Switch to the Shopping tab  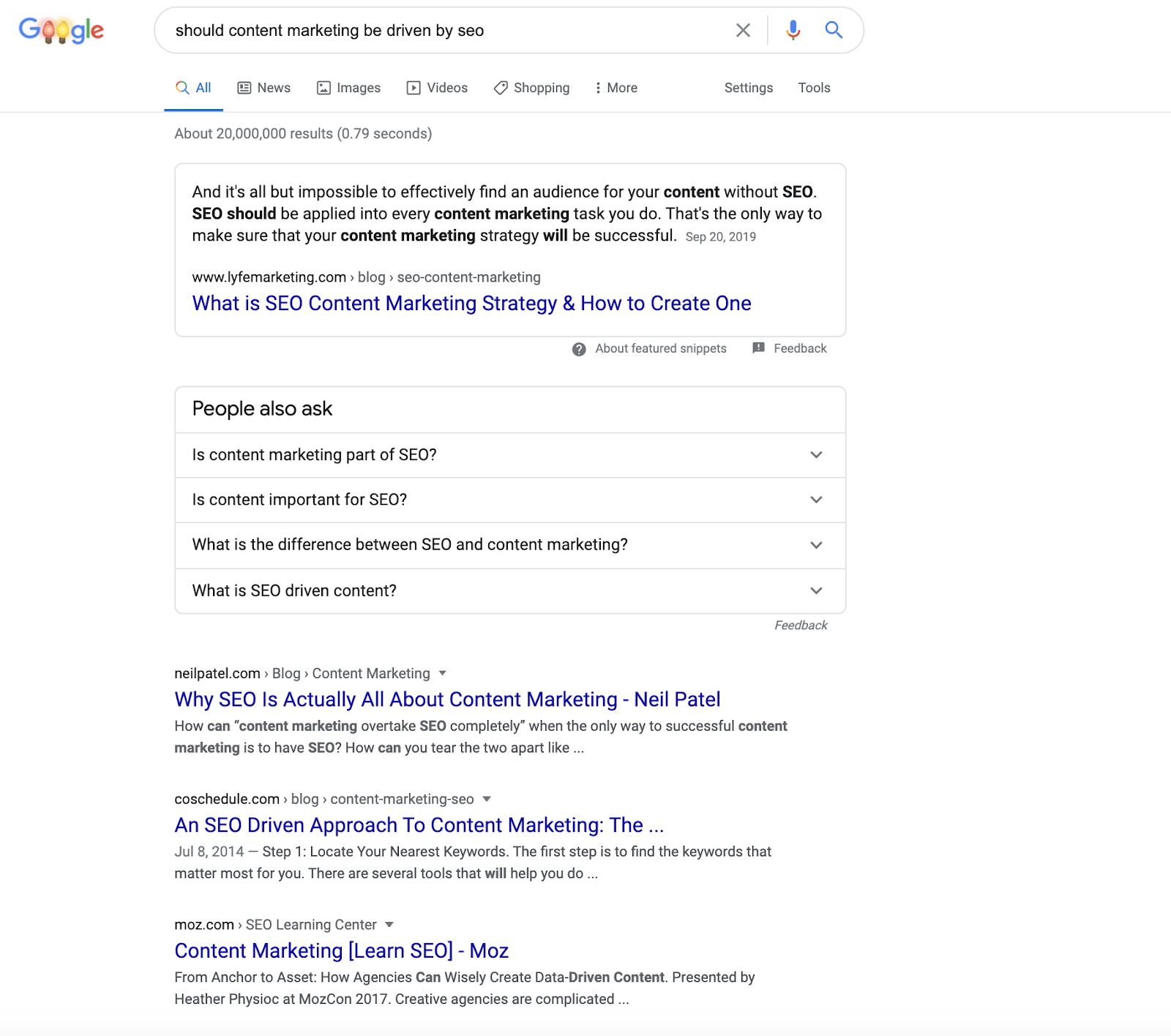pos(531,88)
